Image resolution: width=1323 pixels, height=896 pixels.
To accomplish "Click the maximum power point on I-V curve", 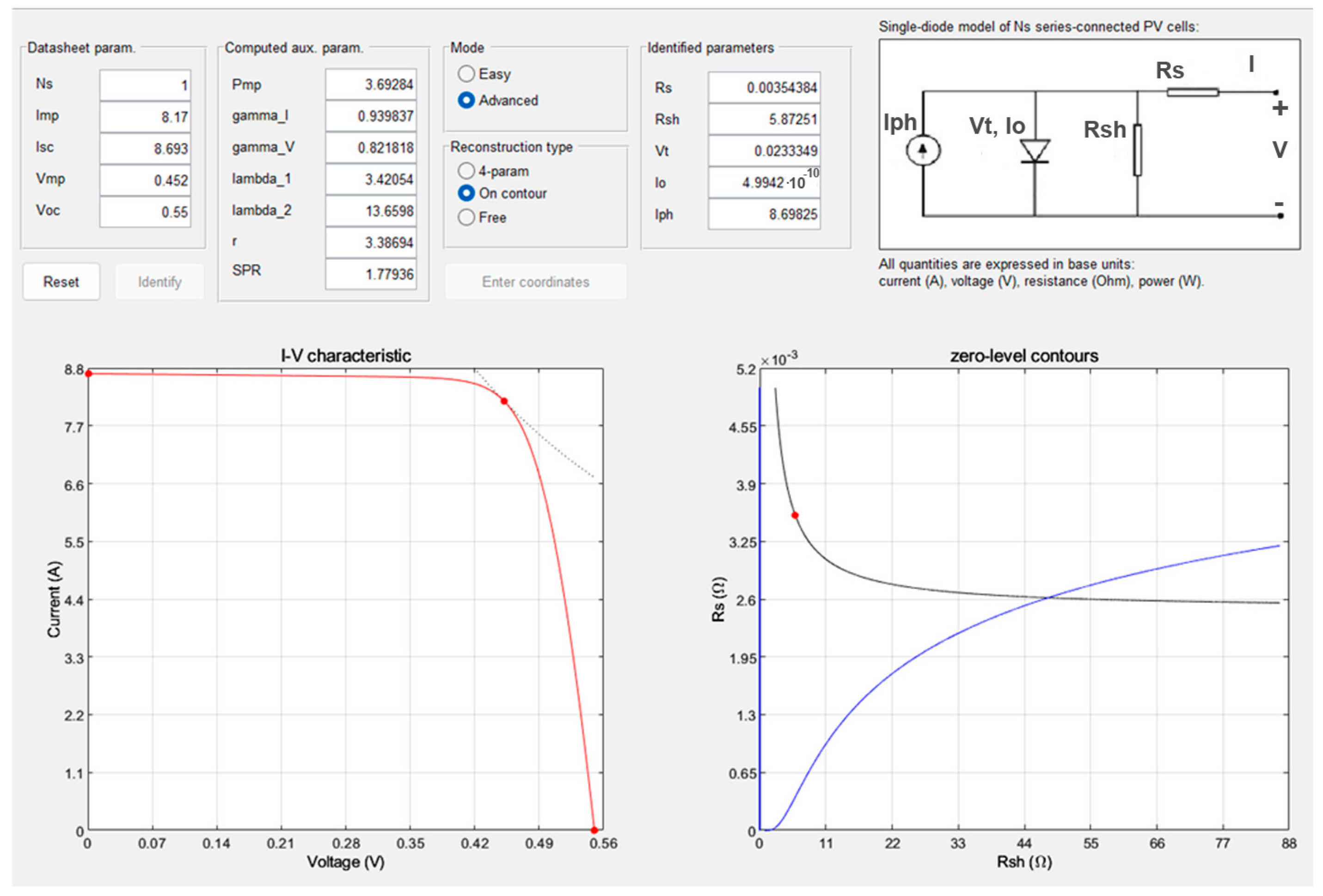I will pos(504,401).
